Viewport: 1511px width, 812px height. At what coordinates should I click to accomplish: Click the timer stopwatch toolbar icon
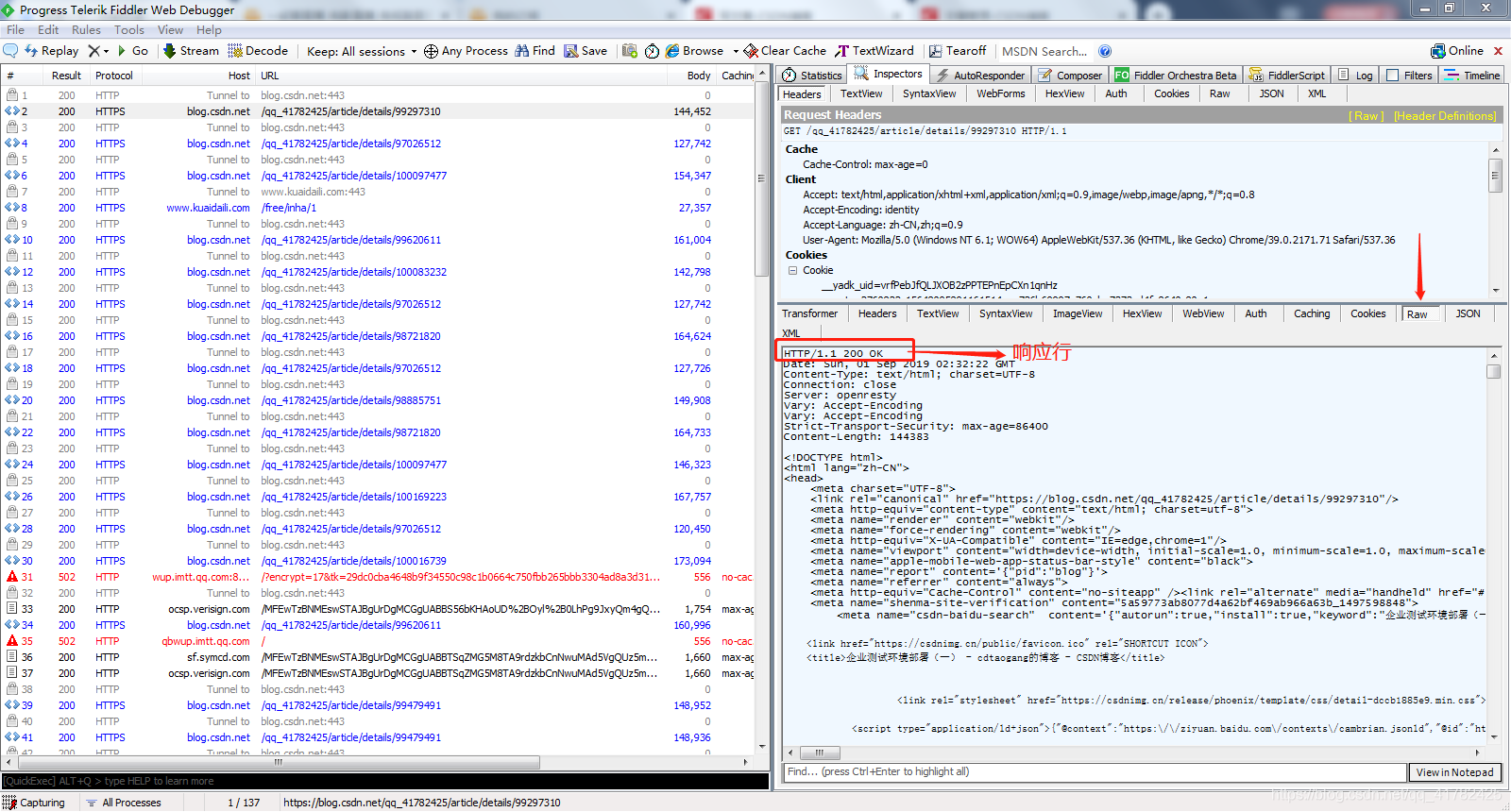[652, 51]
